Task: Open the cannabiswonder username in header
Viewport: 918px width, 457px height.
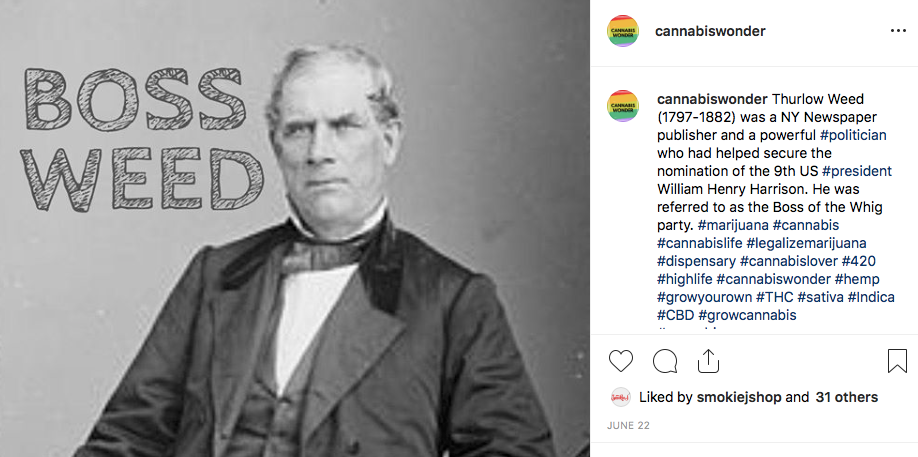Action: (x=710, y=31)
